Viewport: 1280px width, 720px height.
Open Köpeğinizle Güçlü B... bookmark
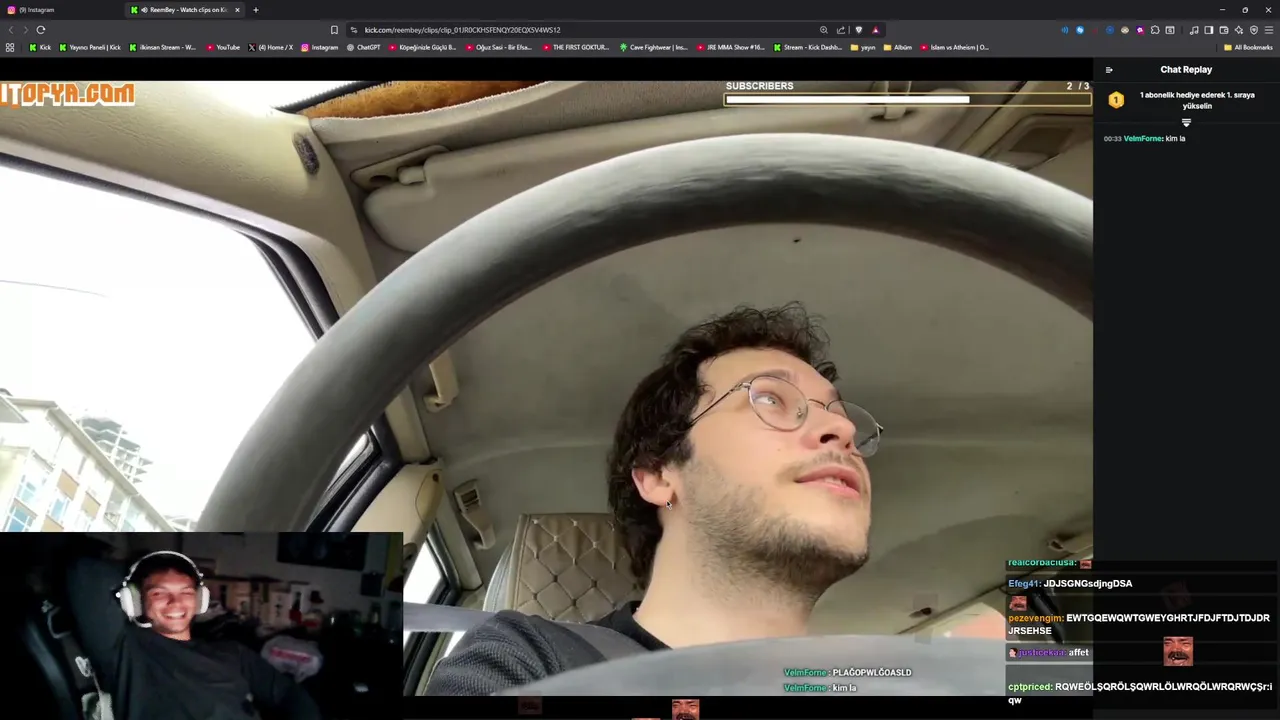(x=423, y=47)
